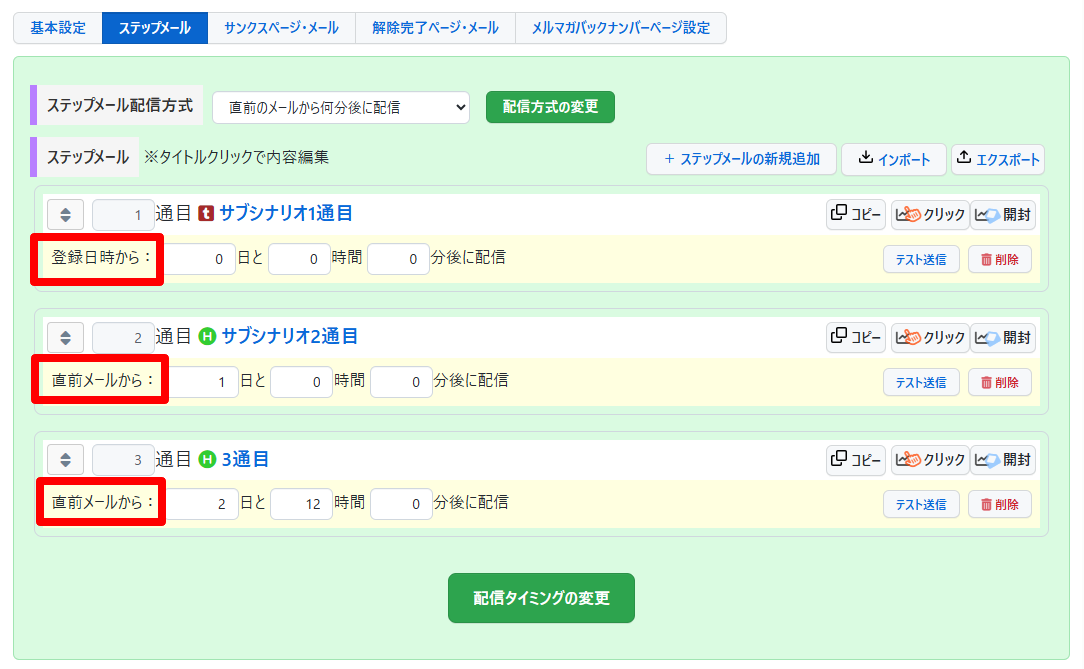1084x669 pixels.
Task: Focus the hours field of 3通目 mail
Action: (x=301, y=504)
